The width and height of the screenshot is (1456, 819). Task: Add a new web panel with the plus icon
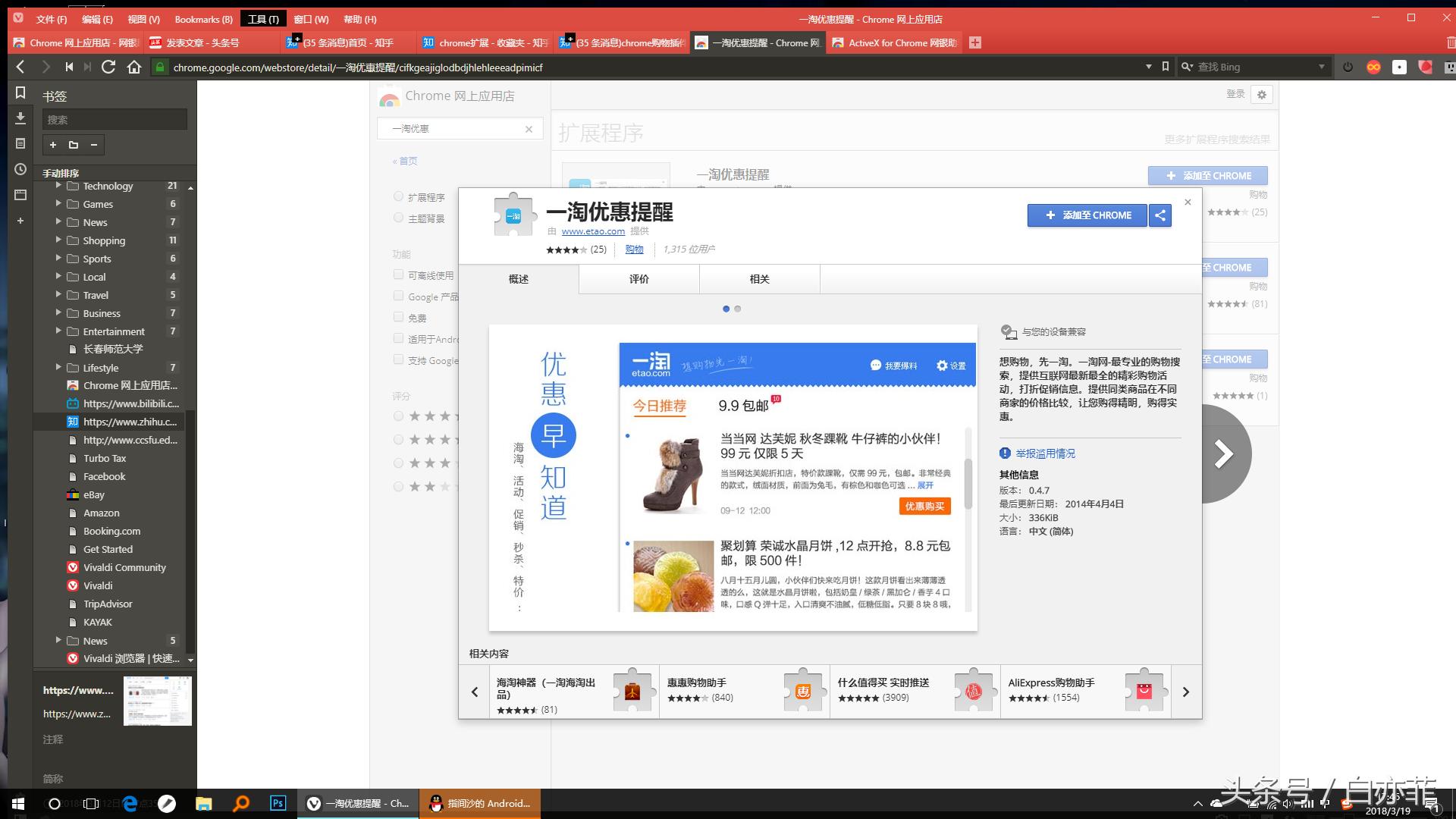(20, 221)
